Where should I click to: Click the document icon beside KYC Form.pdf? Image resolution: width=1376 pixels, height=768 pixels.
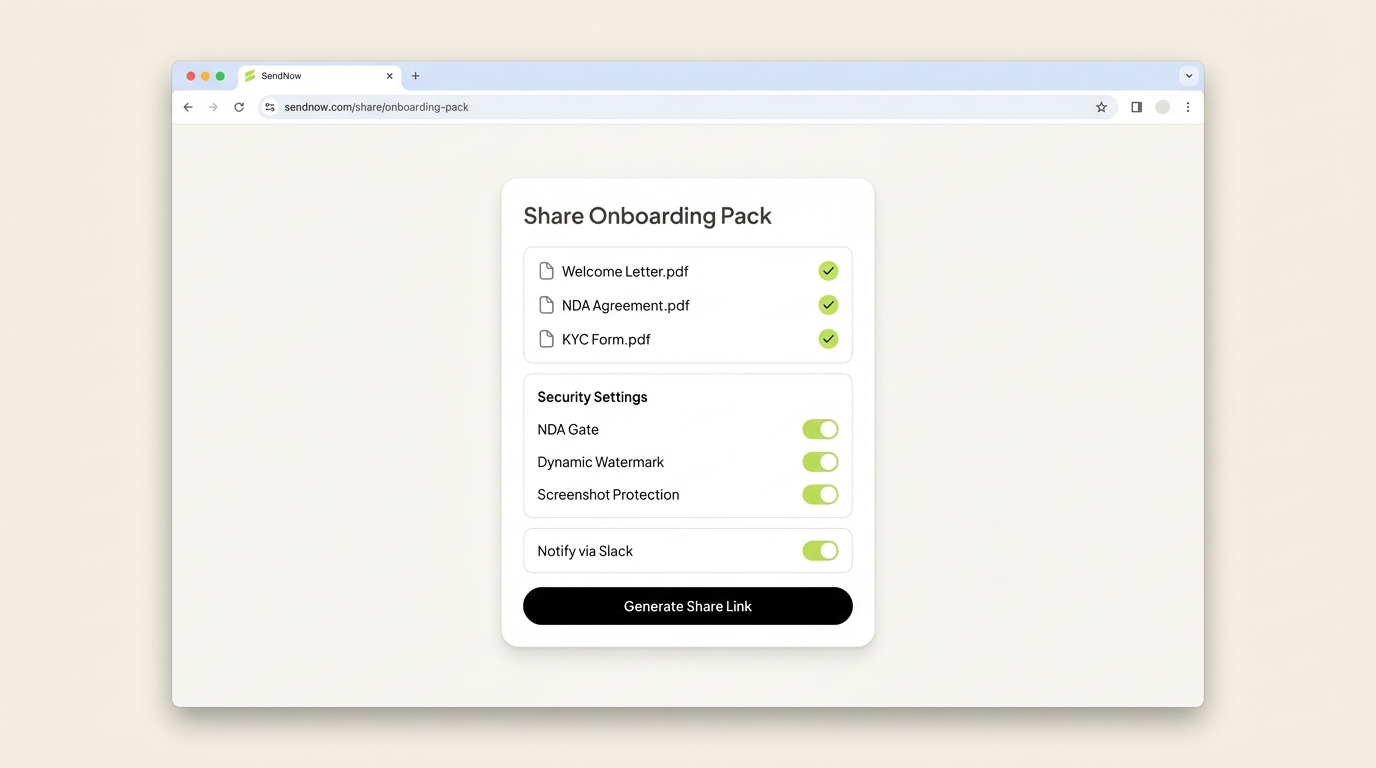[546, 338]
